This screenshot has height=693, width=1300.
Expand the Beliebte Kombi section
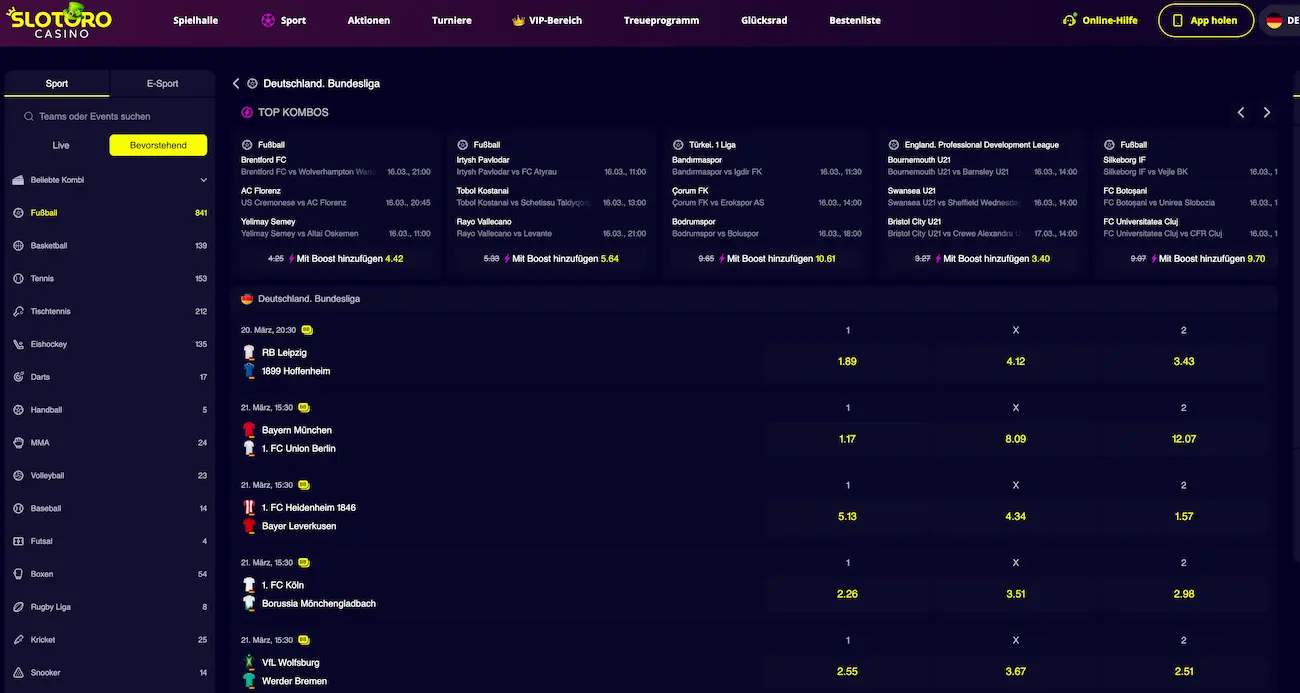tap(204, 180)
